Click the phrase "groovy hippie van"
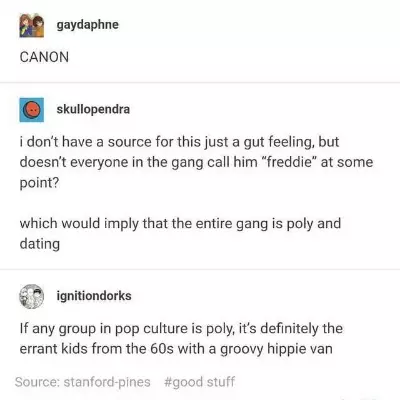The image size is (400, 400). click(x=276, y=349)
